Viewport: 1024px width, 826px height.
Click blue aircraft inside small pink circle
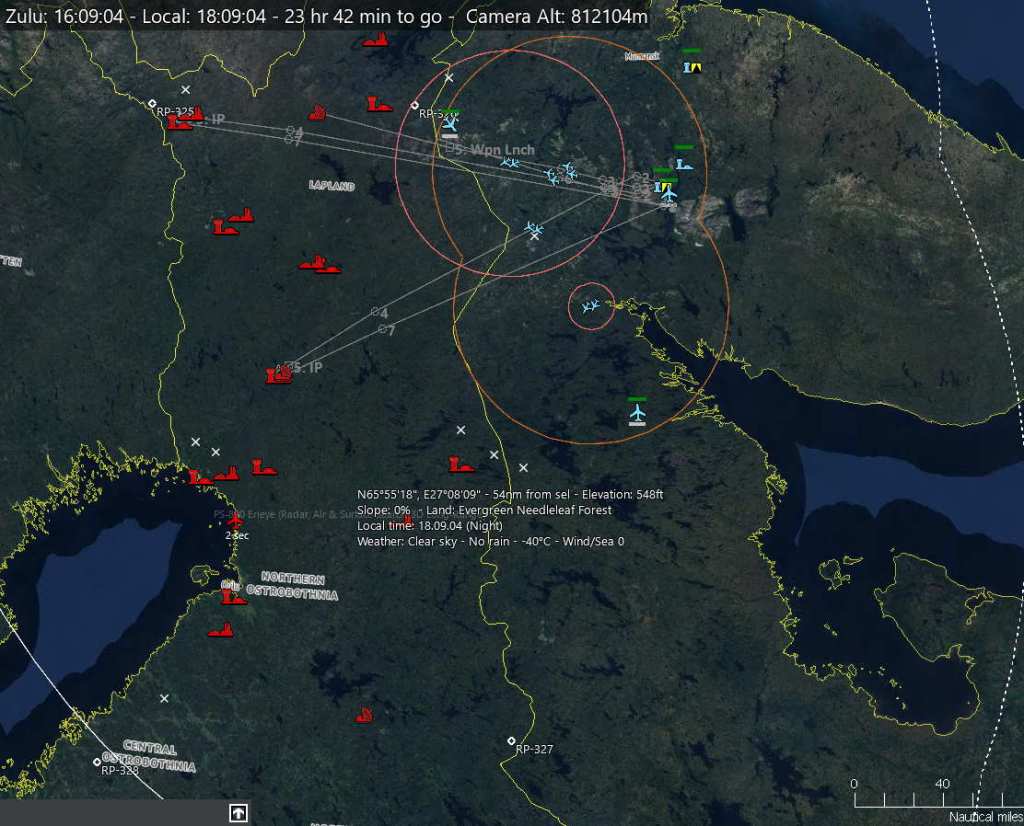[590, 306]
